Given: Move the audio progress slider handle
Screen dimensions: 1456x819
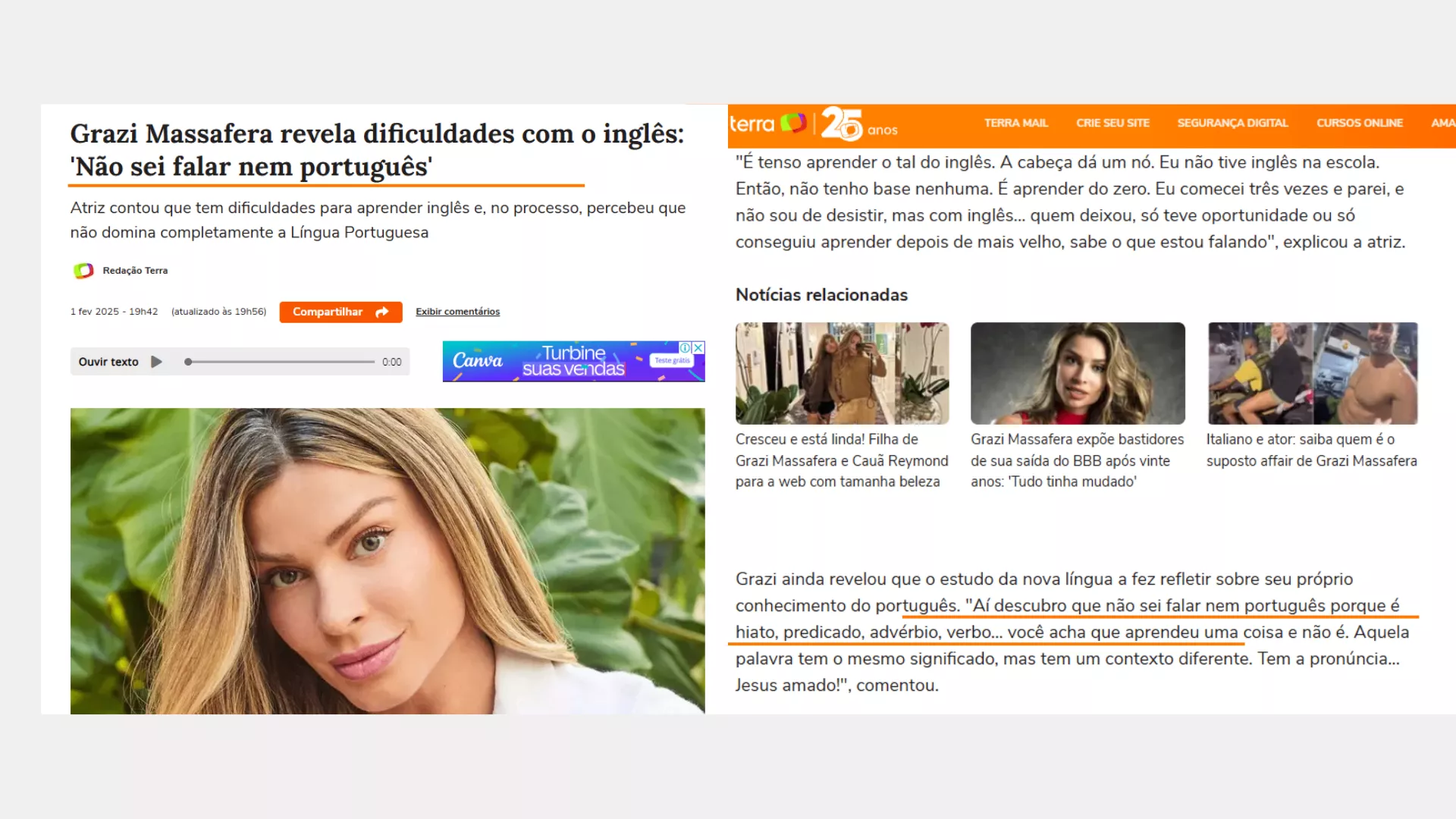Looking at the screenshot, I should point(188,362).
